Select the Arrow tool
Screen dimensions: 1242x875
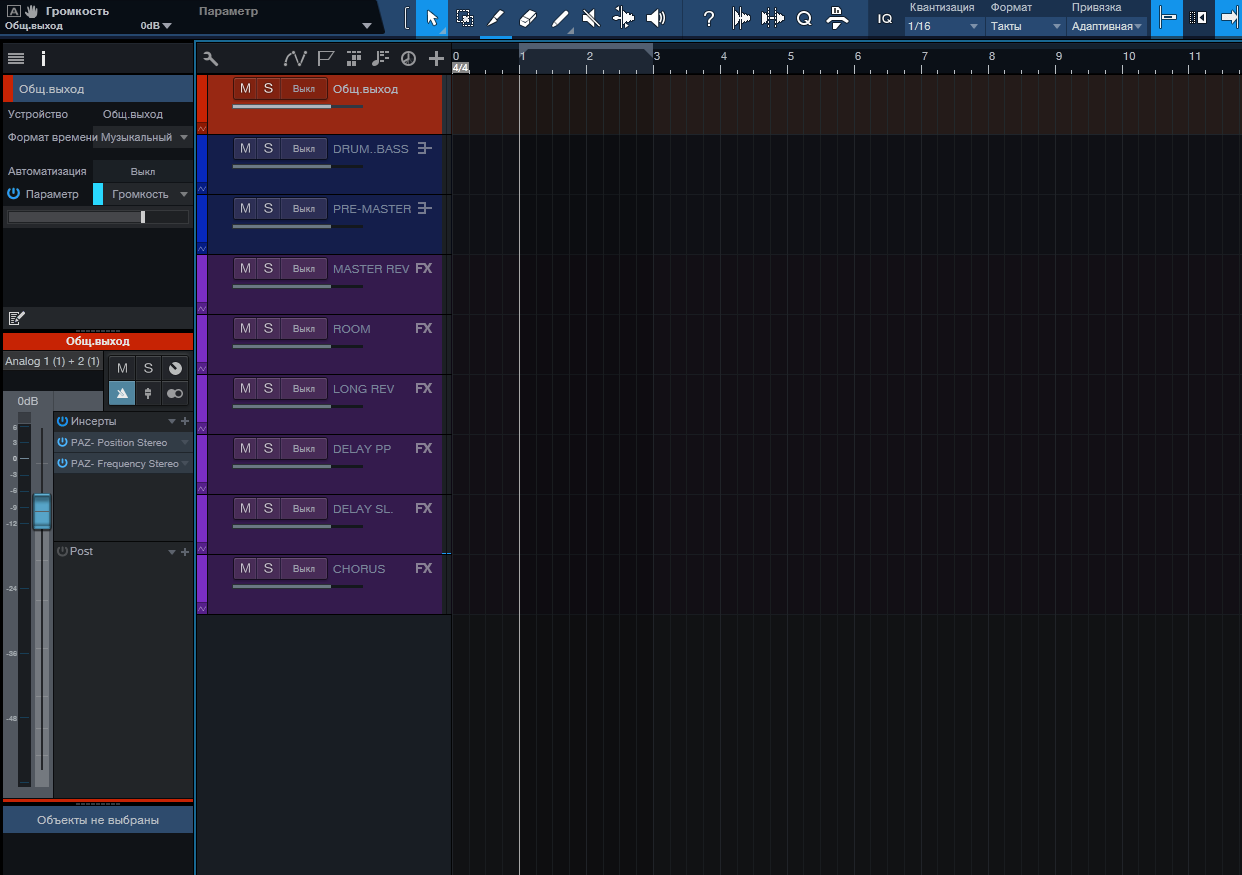tap(432, 18)
